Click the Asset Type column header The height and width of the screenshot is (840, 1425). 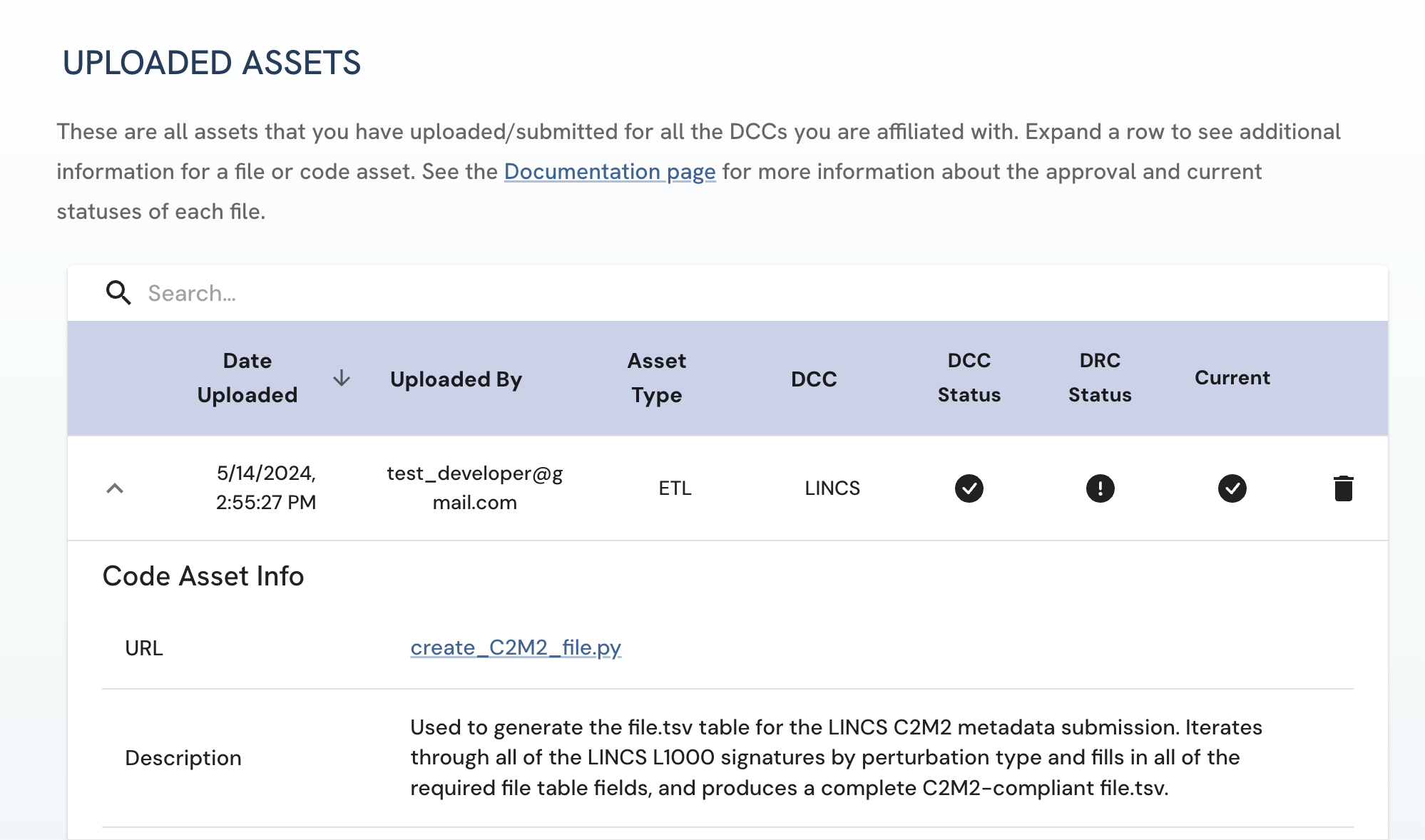pos(656,378)
